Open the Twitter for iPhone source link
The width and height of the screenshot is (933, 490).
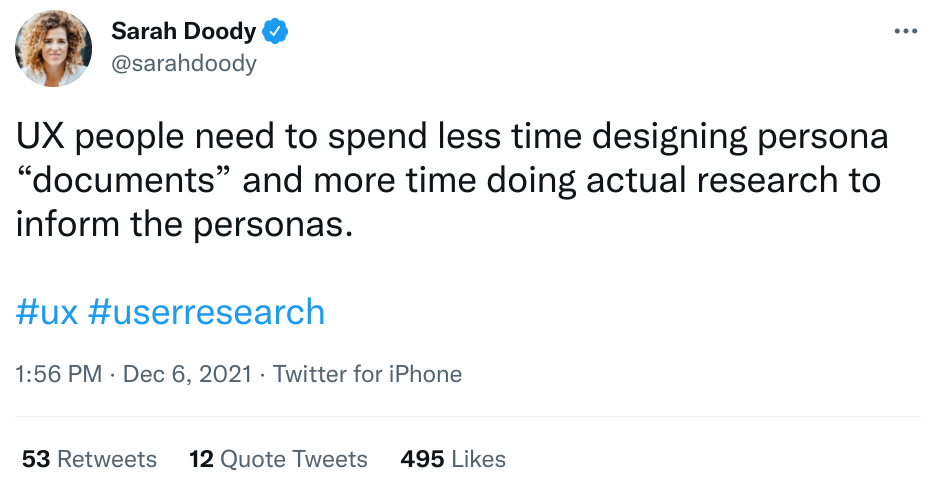[367, 374]
